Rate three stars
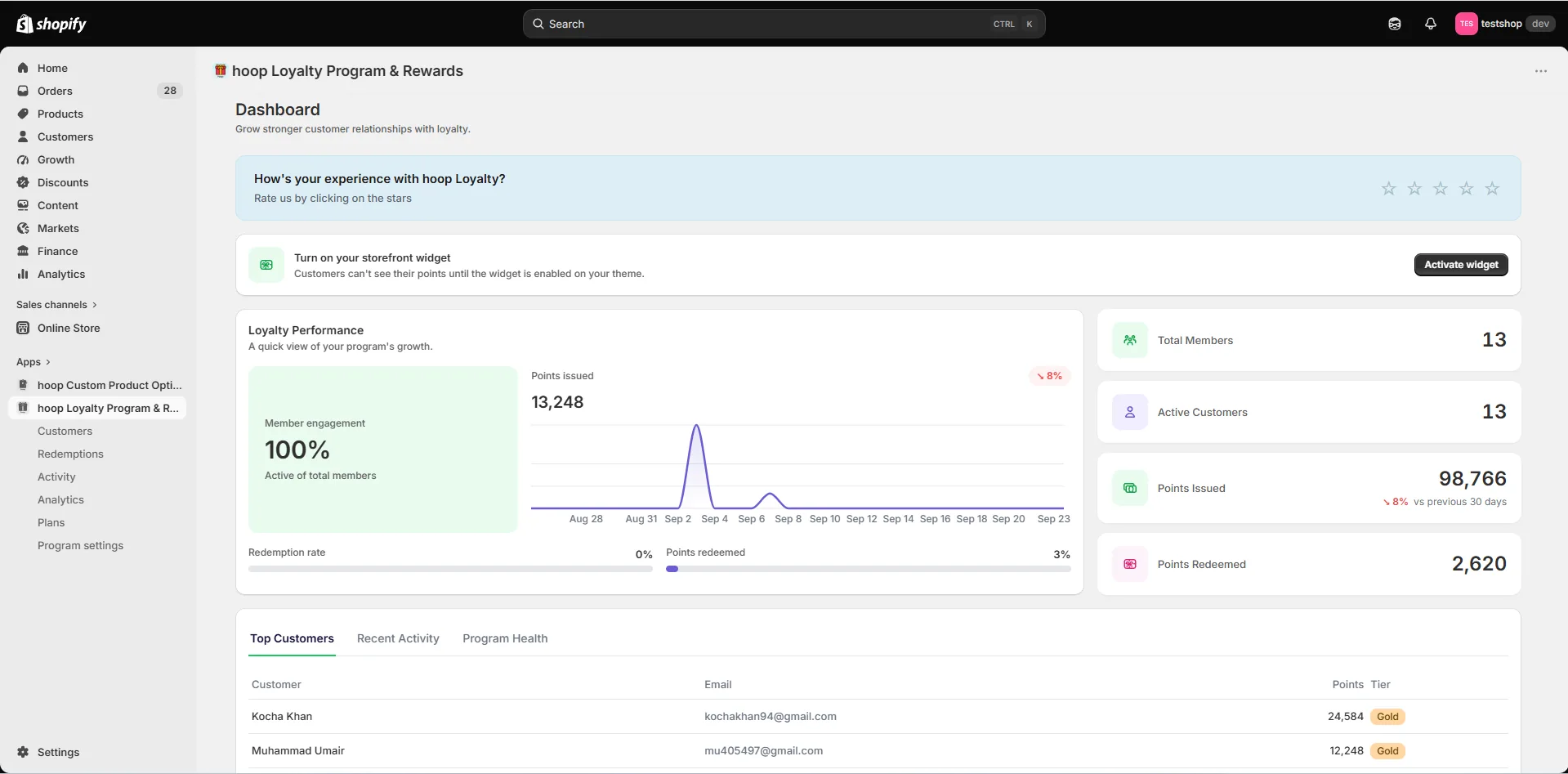Image resolution: width=1568 pixels, height=774 pixels. click(1441, 189)
